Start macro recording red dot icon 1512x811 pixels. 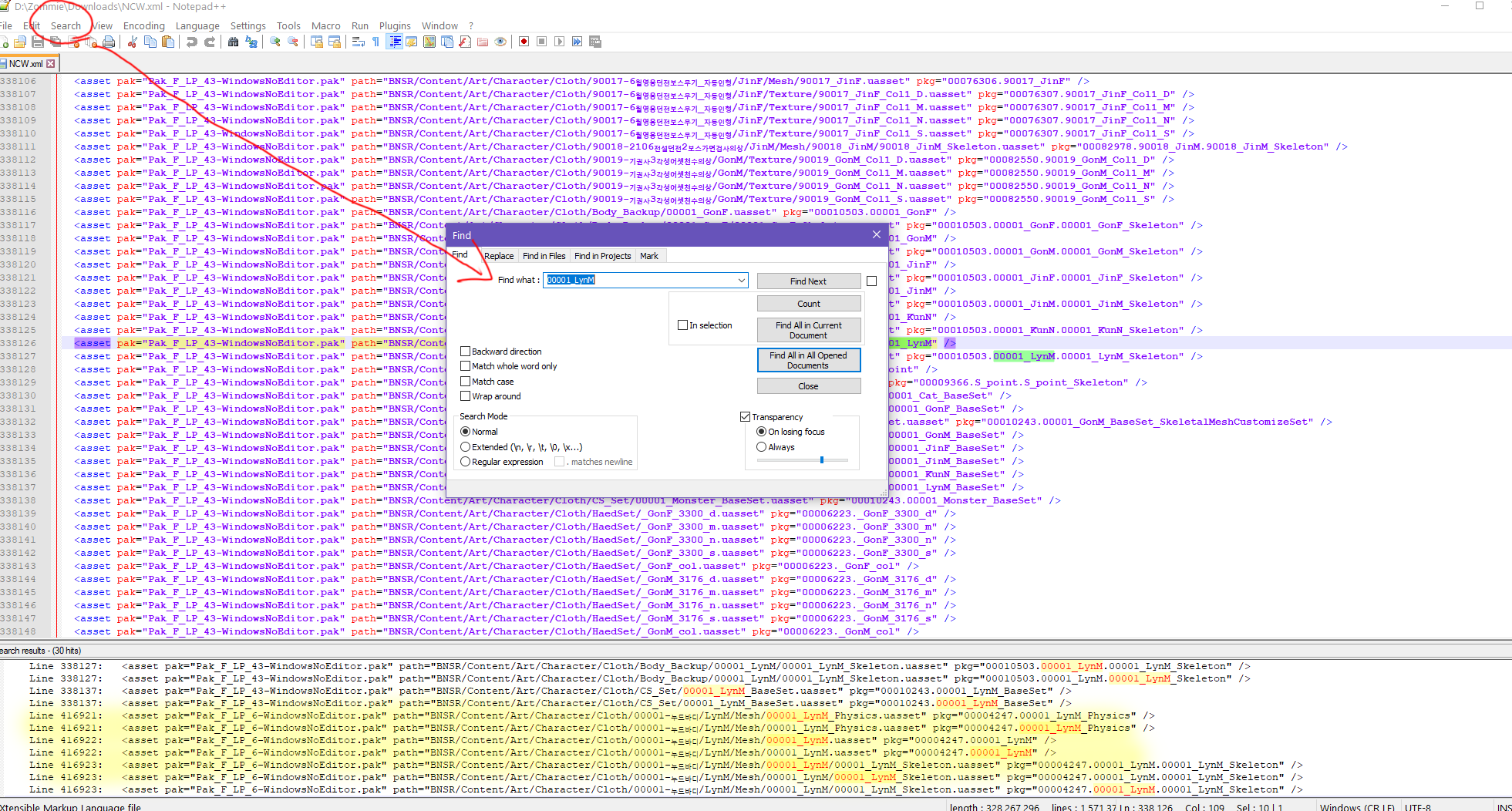click(524, 42)
